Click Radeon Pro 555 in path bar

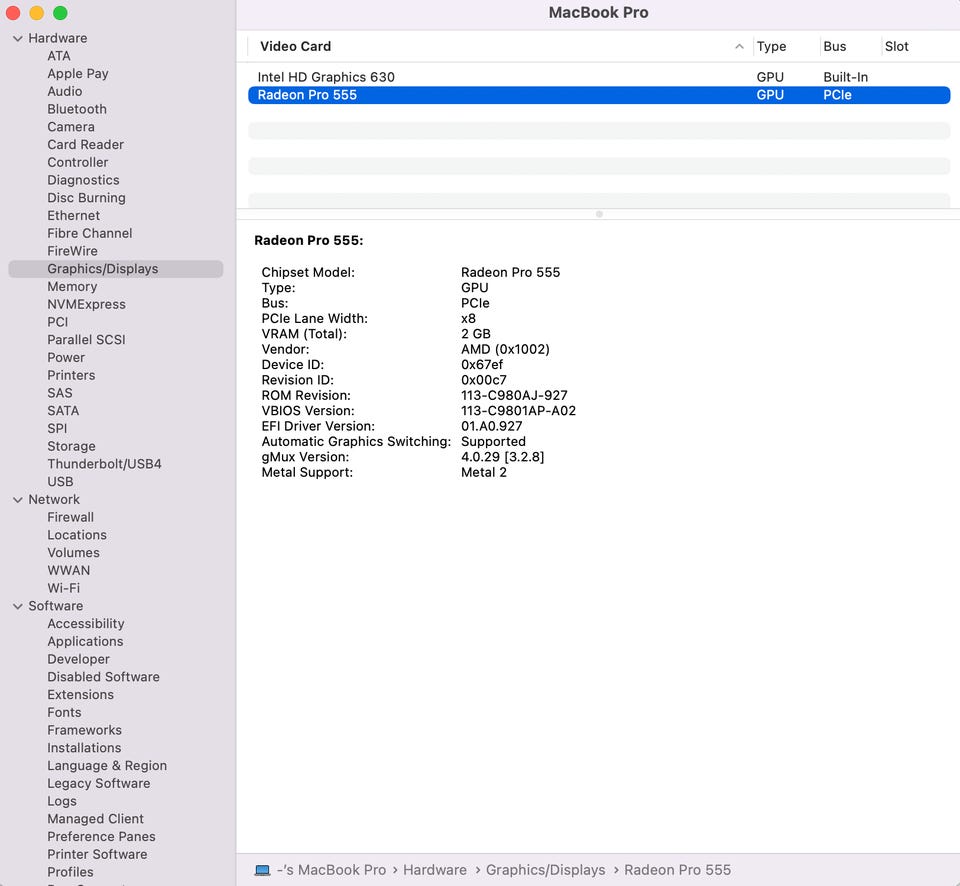click(678, 870)
